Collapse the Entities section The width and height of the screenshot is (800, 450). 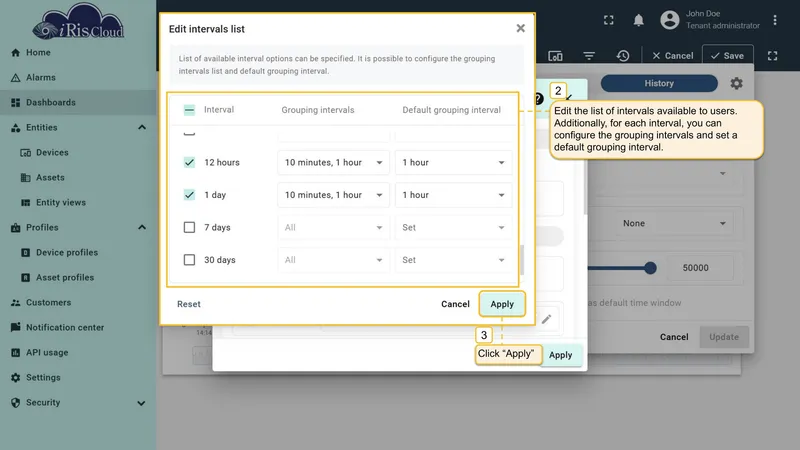(141, 127)
